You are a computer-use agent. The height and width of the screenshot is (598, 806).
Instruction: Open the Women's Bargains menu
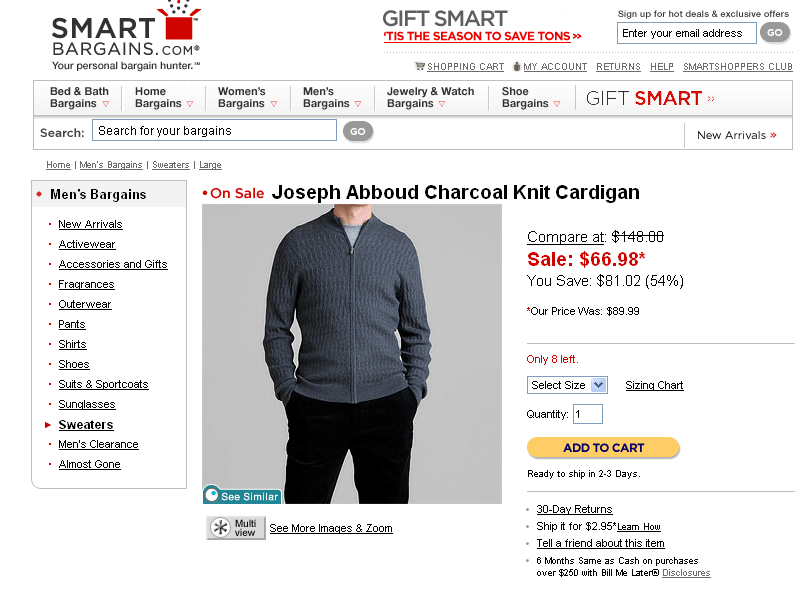click(247, 97)
